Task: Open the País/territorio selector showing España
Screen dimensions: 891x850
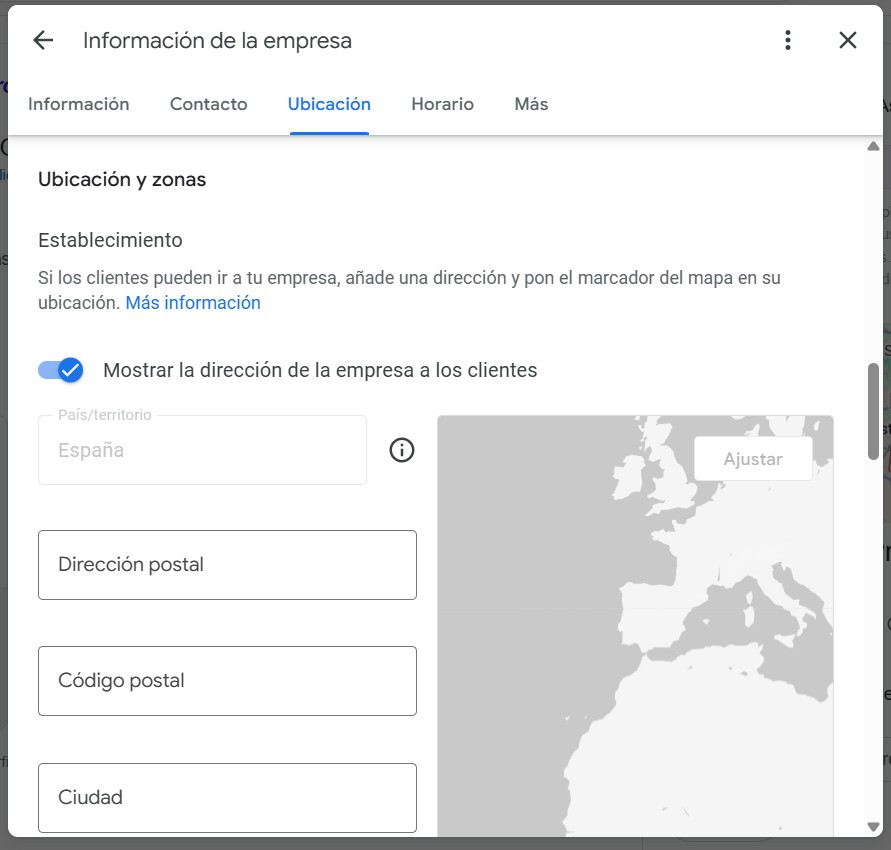Action: coord(202,450)
